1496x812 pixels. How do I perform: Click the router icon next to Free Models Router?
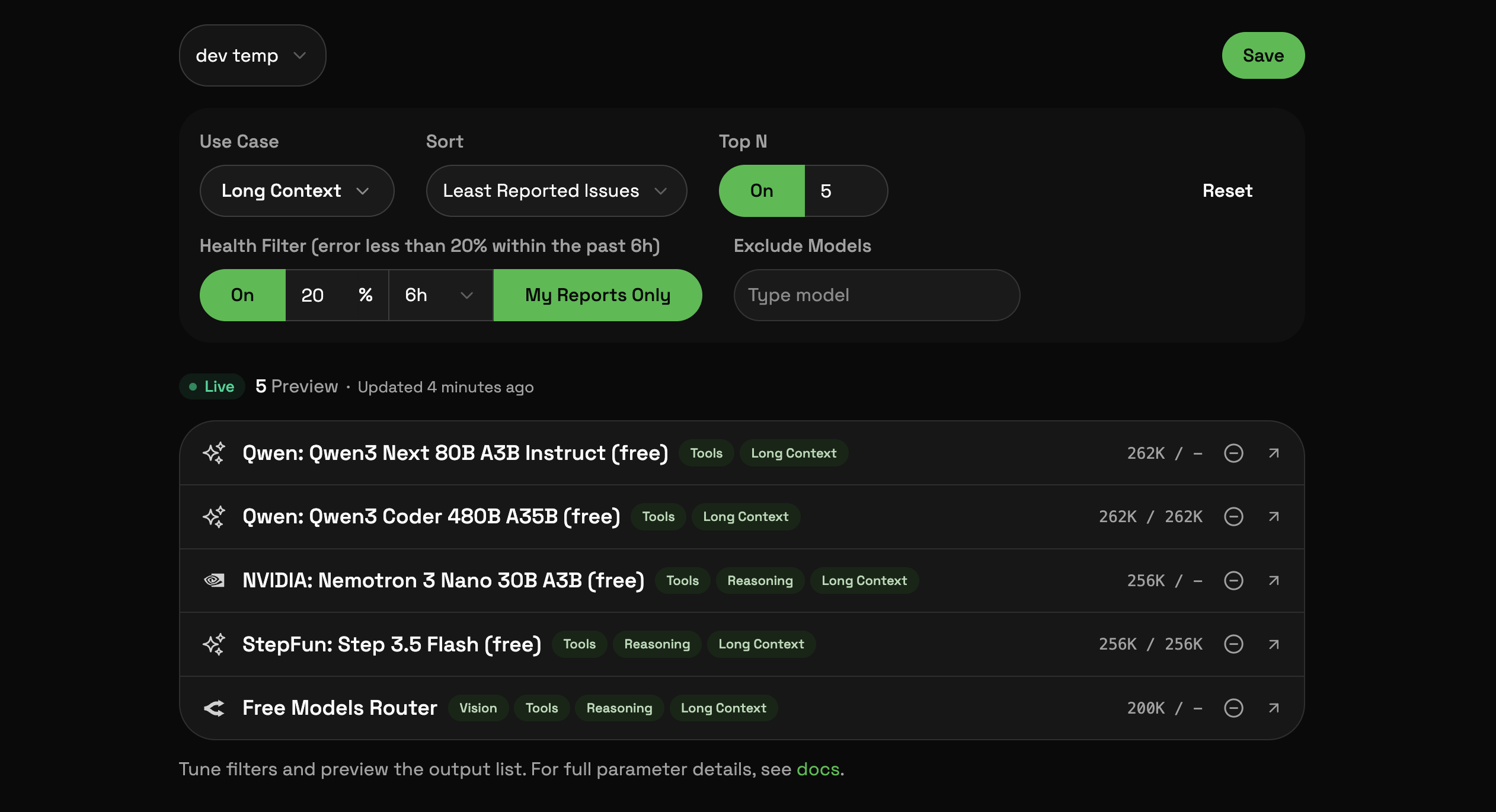tap(215, 708)
